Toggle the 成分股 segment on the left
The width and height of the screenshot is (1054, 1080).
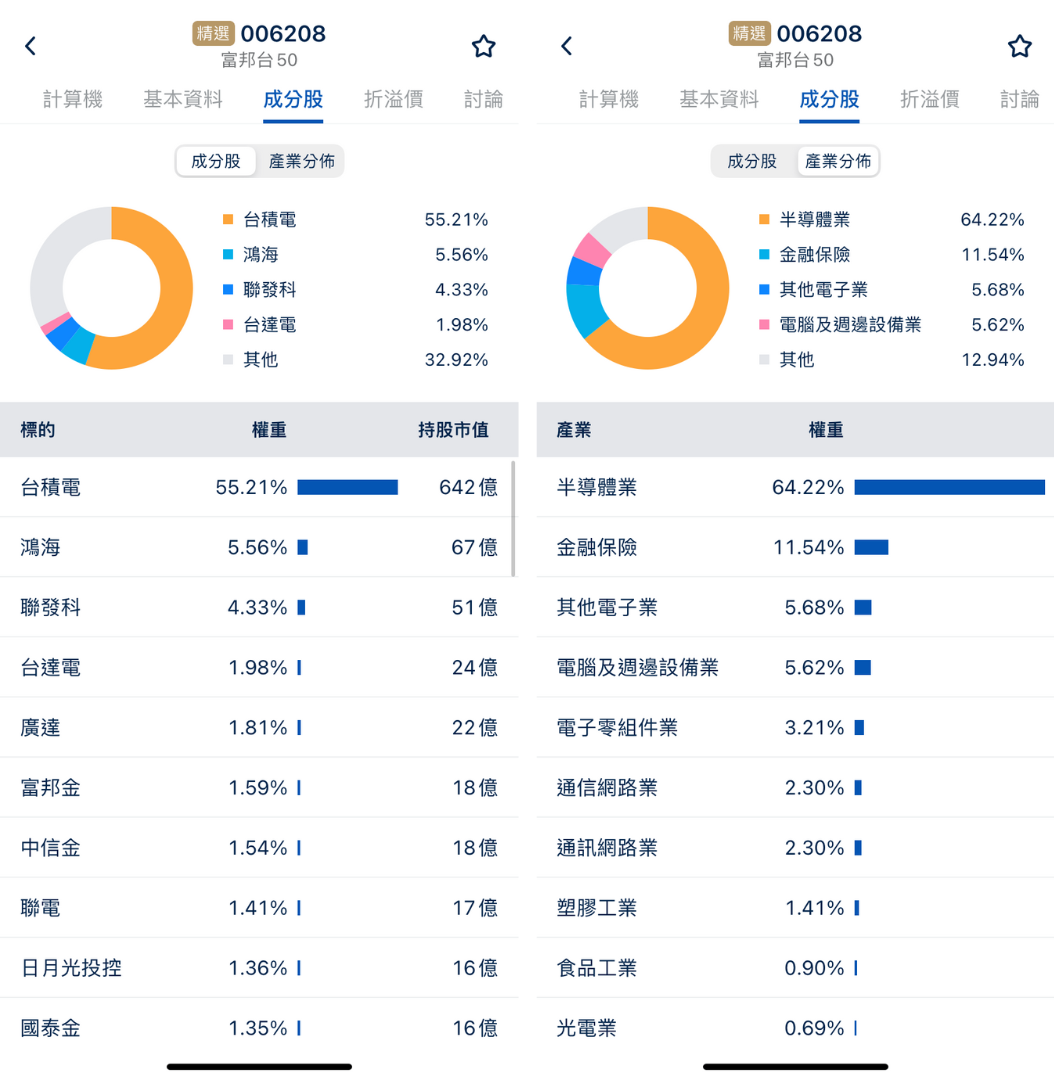pos(216,161)
